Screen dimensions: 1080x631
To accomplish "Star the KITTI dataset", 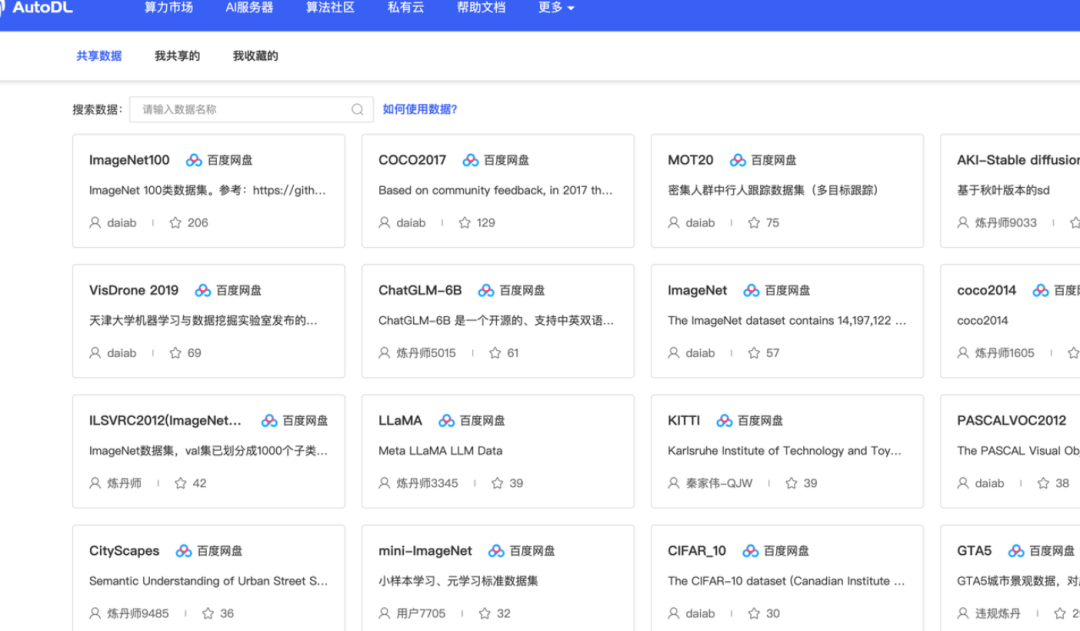I will [791, 483].
